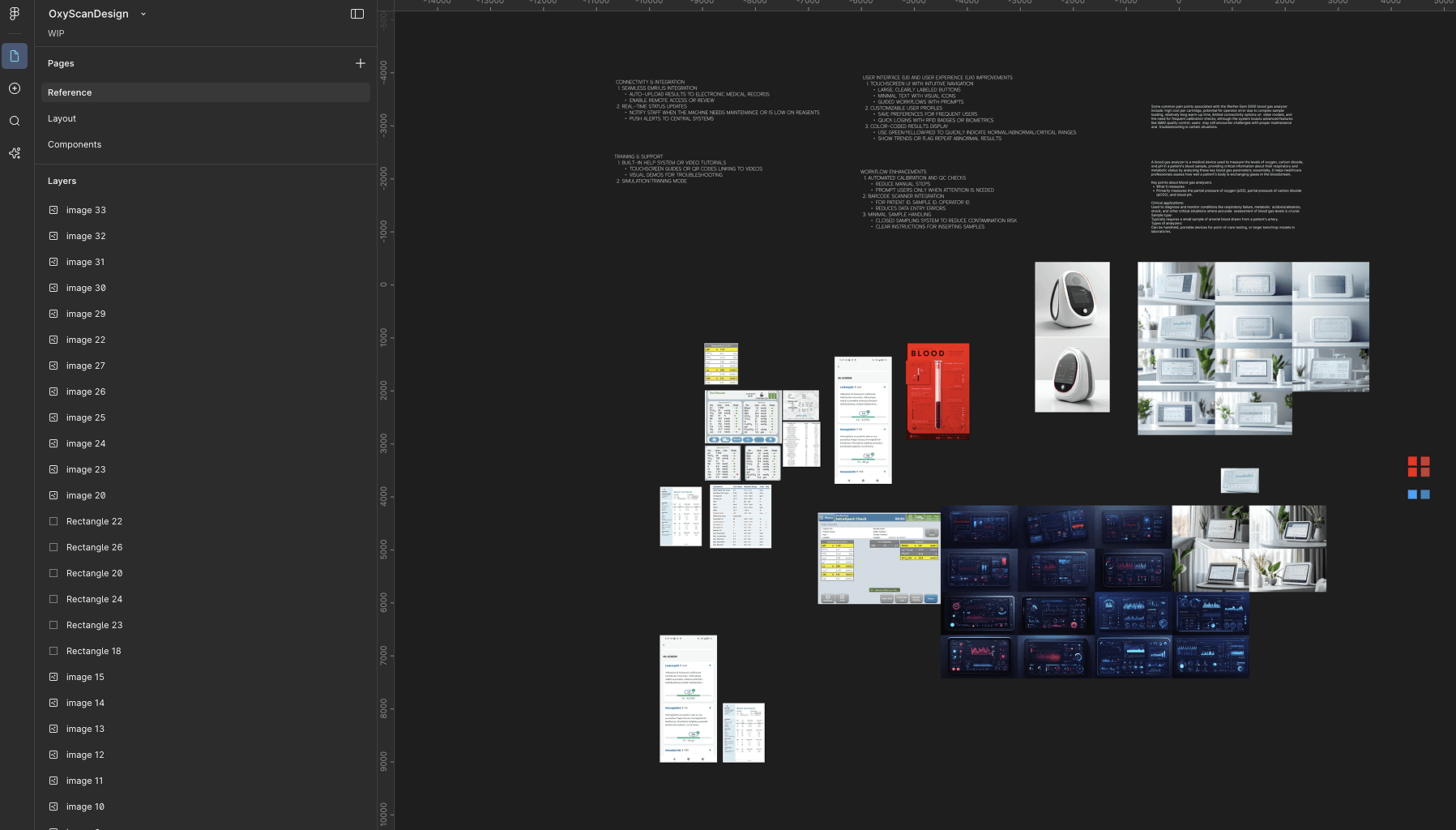This screenshot has height=830, width=1456.
Task: Click the rectangle icon of Rectangle 23
Action: click(x=53, y=625)
